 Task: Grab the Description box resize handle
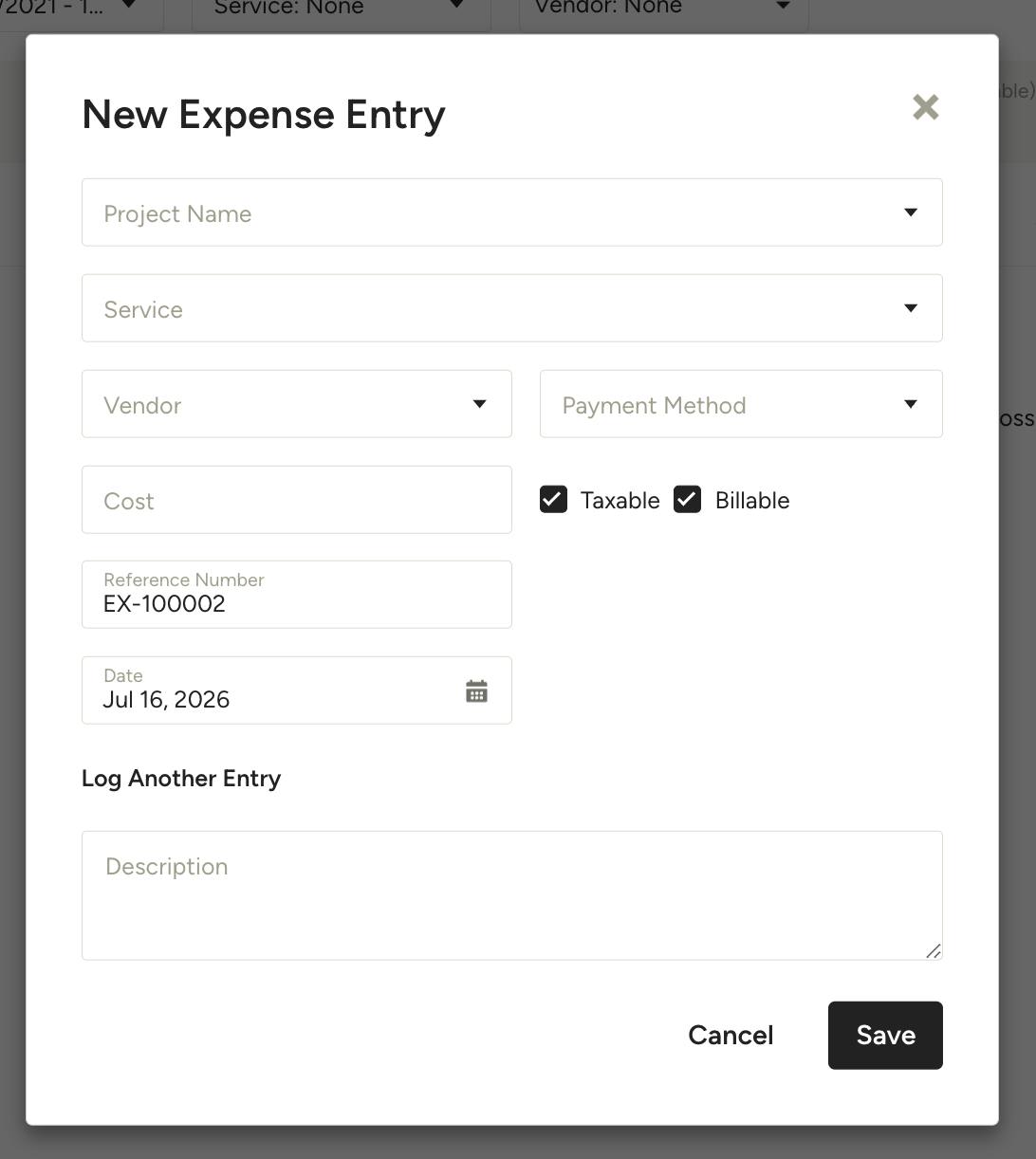(x=934, y=950)
